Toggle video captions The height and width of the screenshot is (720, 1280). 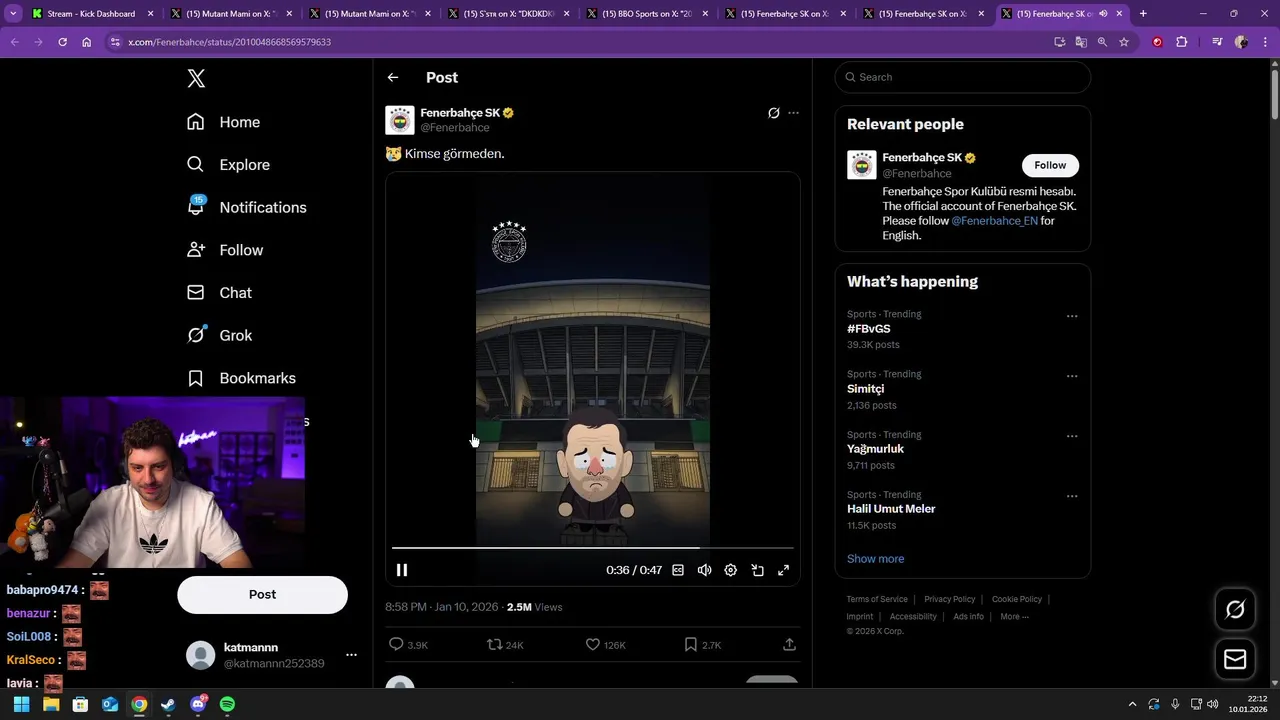pos(678,570)
